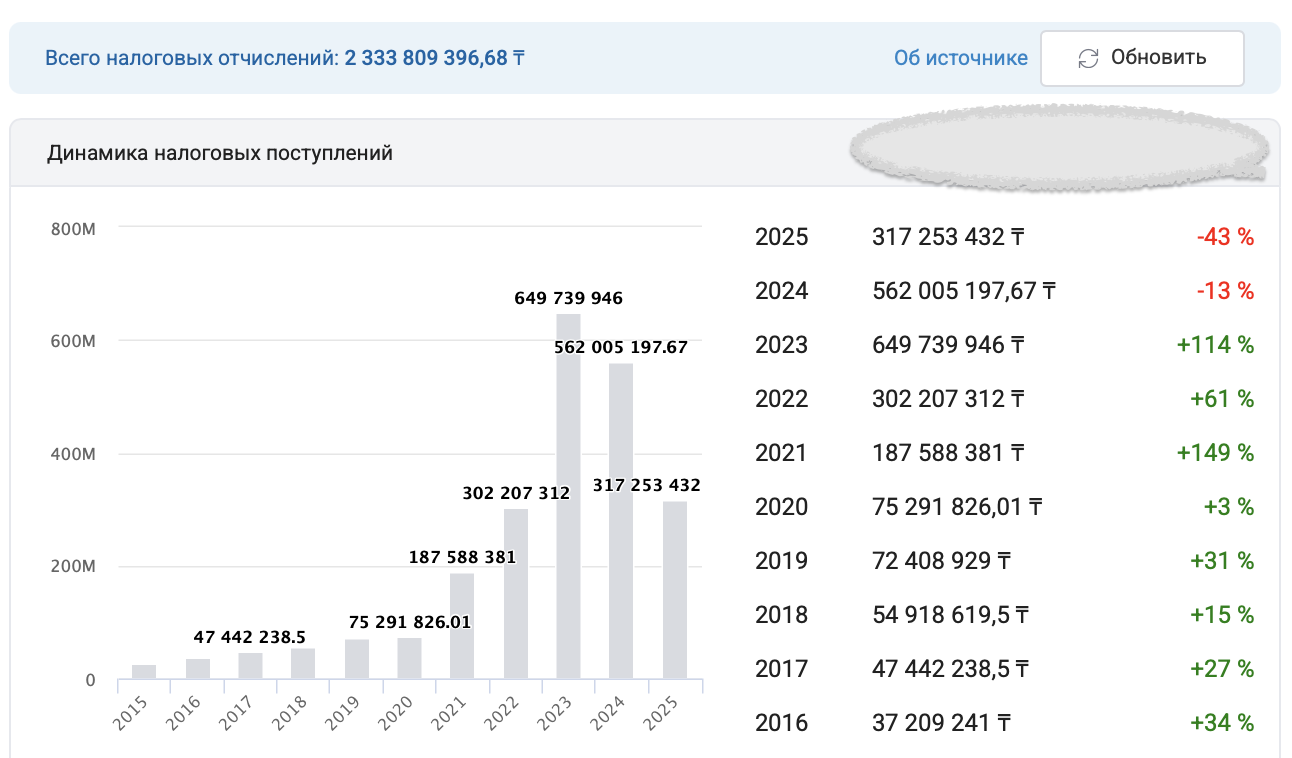Click the 2020 bar in the chart
Screen dimensions: 1292x758
pos(409,659)
